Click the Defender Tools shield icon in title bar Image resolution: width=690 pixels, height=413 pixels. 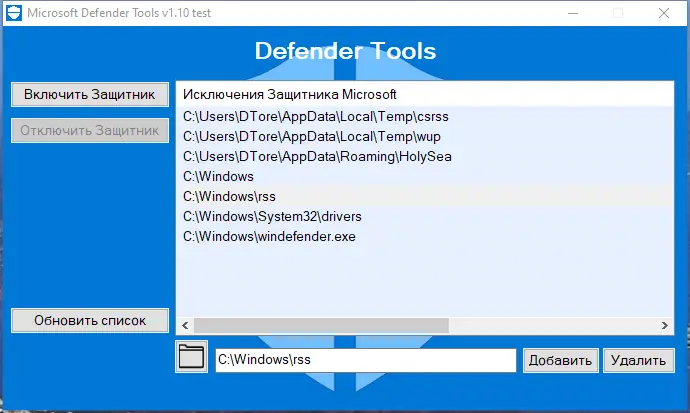(x=14, y=13)
